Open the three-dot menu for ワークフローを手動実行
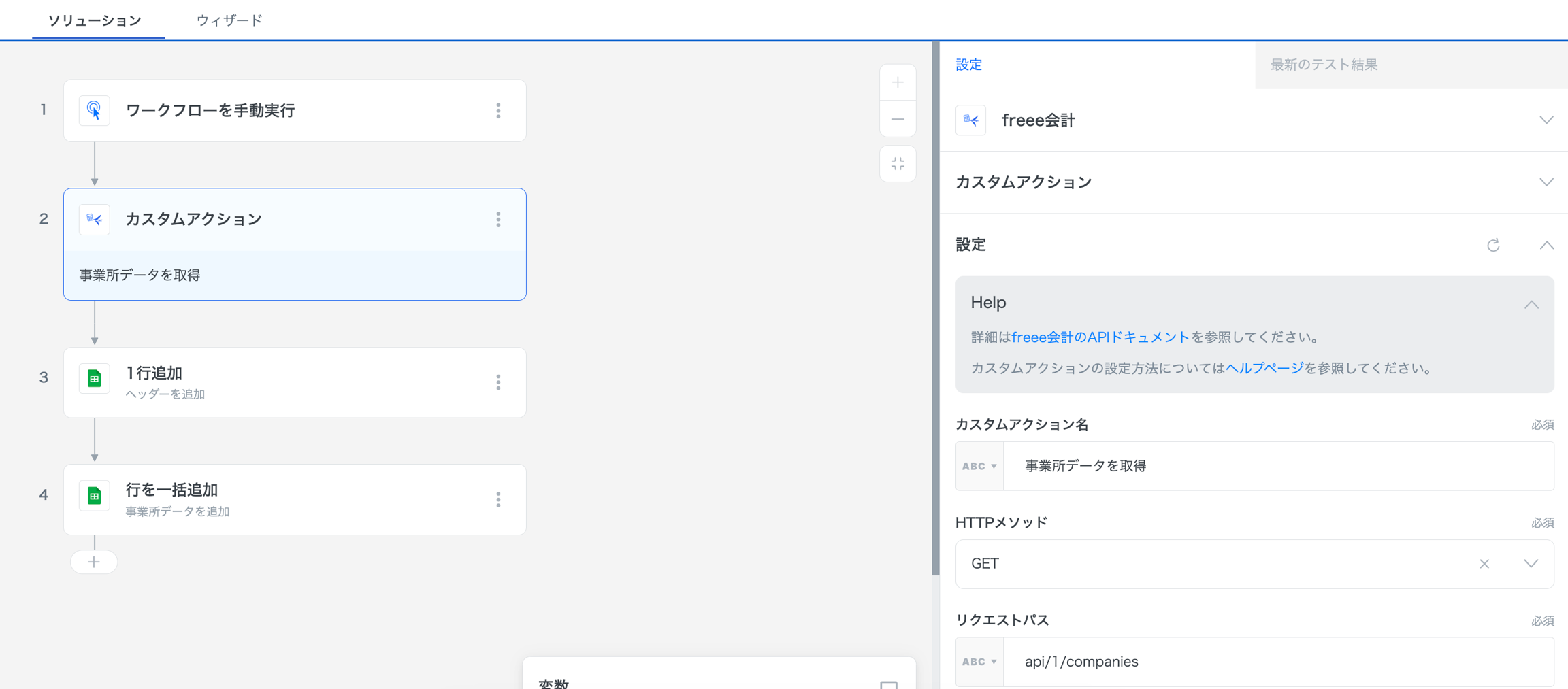Screen dimensions: 1568x689 pos(498,111)
